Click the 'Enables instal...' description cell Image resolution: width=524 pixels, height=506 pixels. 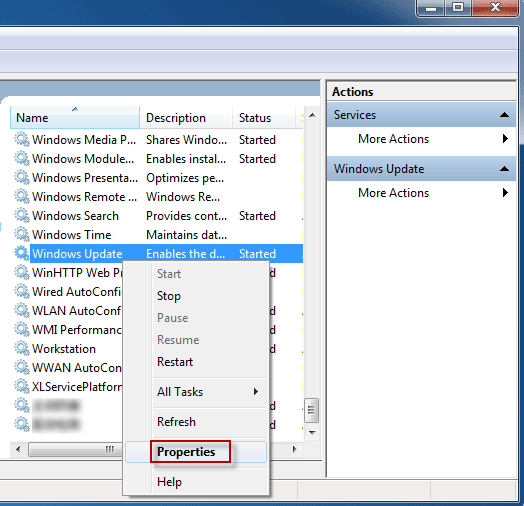186,159
